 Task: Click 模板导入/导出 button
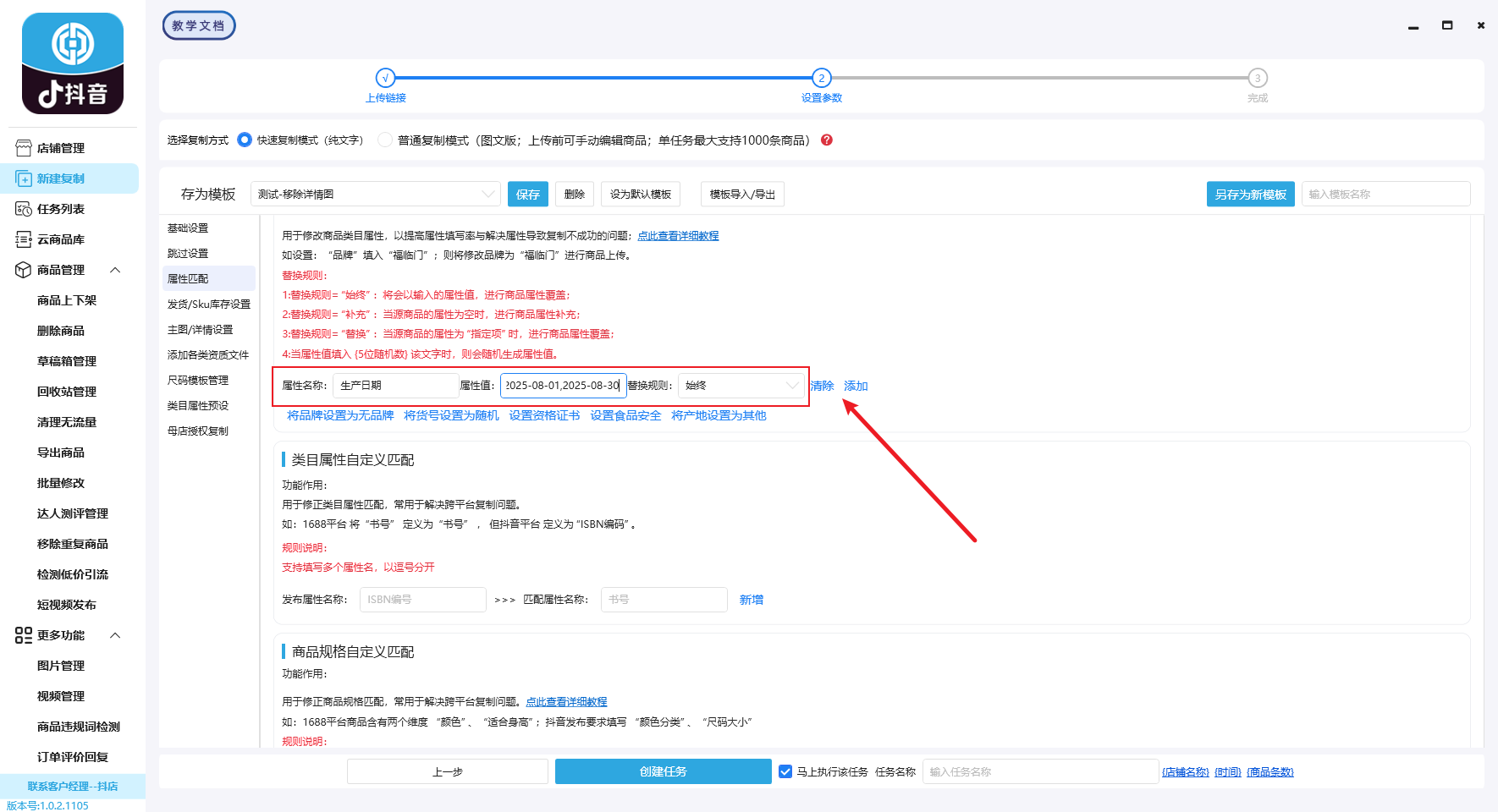click(x=742, y=195)
